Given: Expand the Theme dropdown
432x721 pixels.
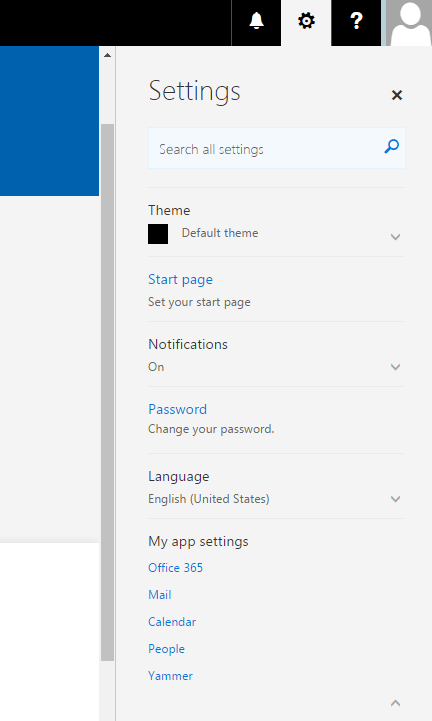Looking at the screenshot, I should [395, 237].
